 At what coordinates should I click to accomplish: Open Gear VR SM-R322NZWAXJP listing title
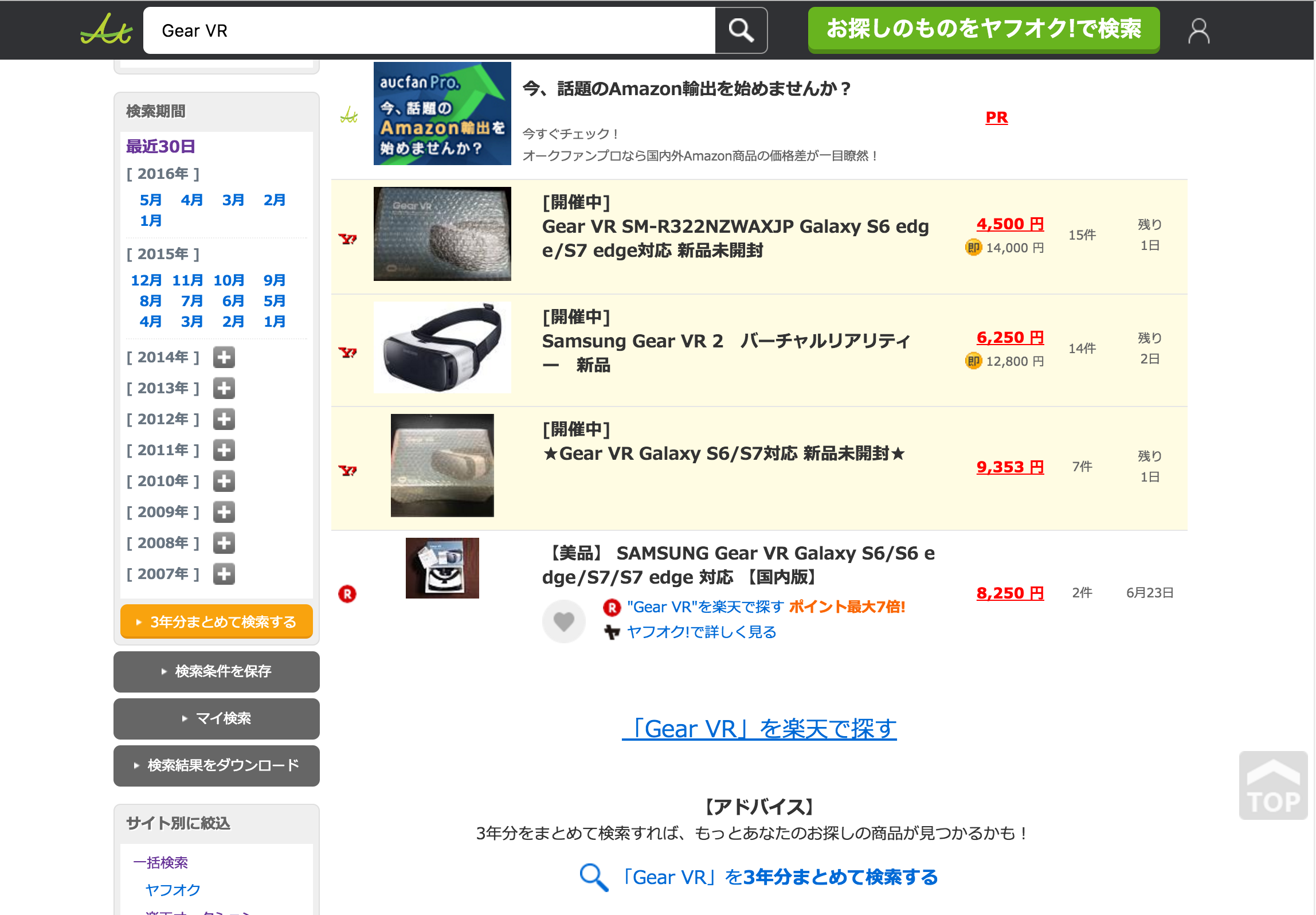pos(735,238)
